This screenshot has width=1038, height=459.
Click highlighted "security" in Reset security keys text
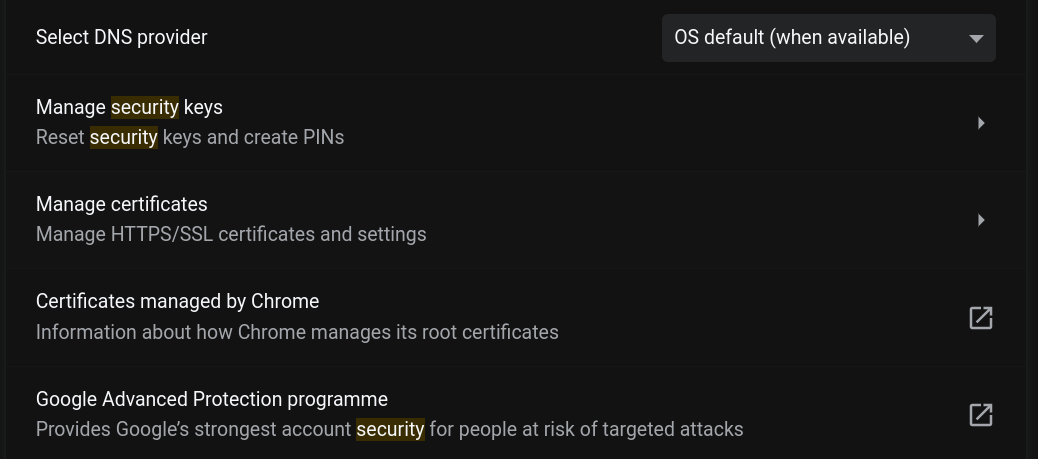(x=124, y=137)
